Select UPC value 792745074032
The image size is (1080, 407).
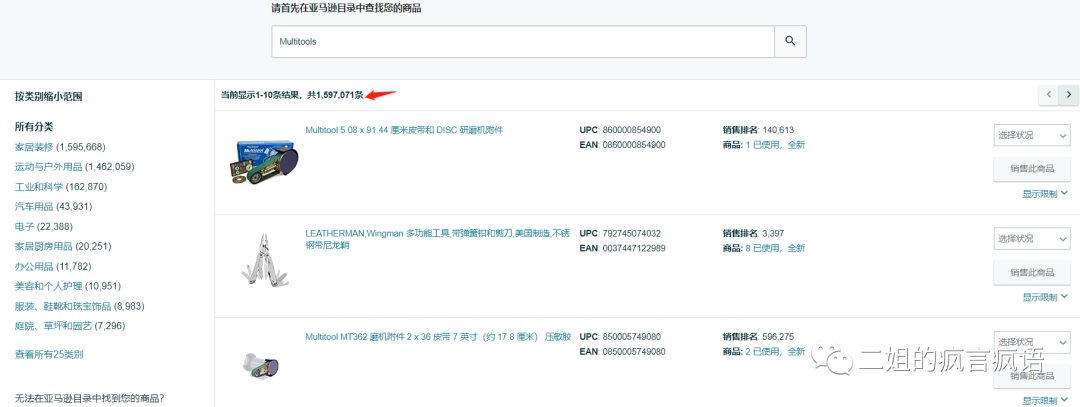click(x=632, y=233)
